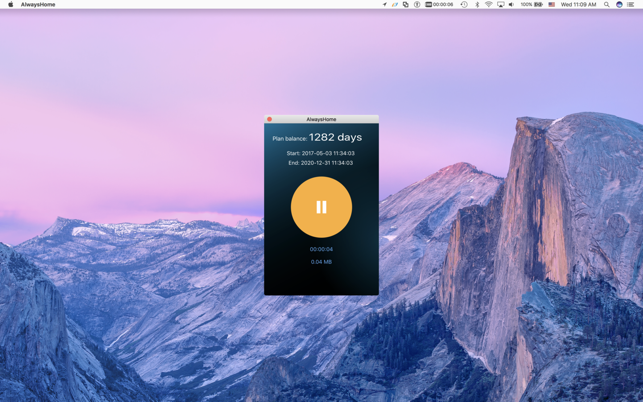Open the AlwaysHome application menu
The width and height of the screenshot is (643, 402).
point(38,5)
